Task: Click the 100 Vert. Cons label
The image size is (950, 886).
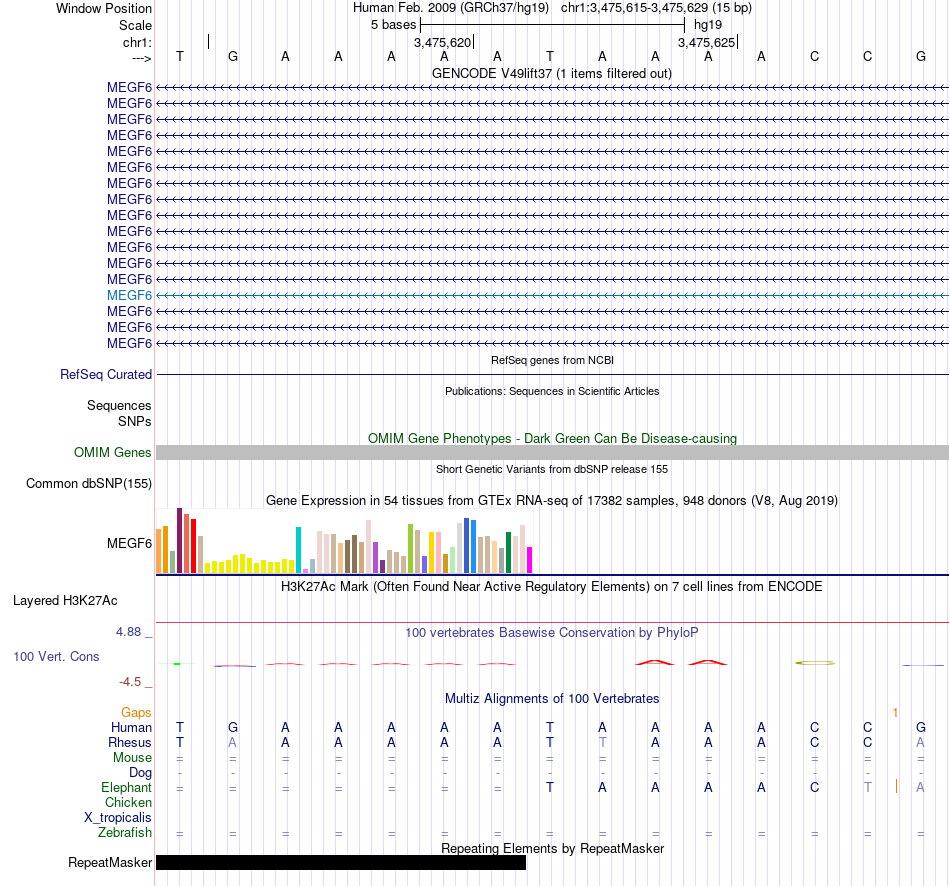Action: pos(56,656)
